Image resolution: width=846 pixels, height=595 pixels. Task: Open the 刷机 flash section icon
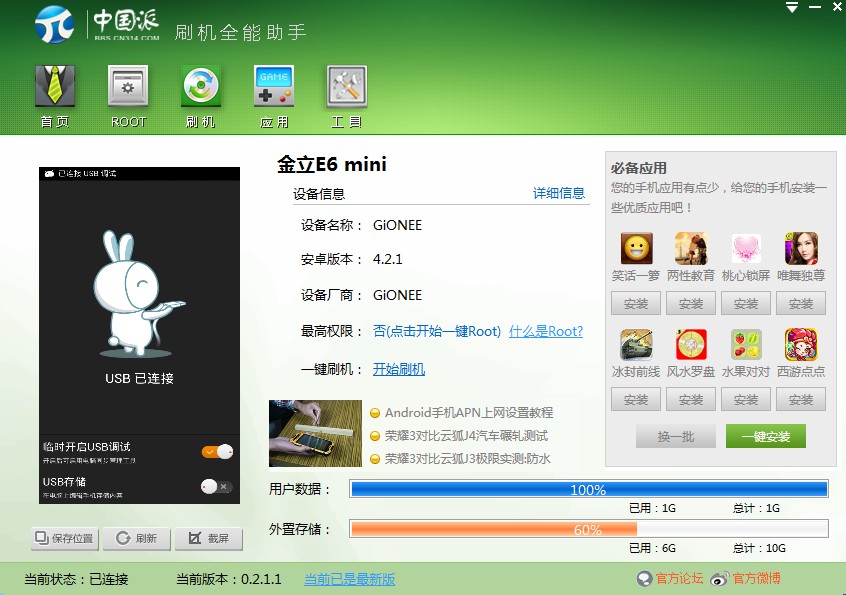(x=201, y=86)
